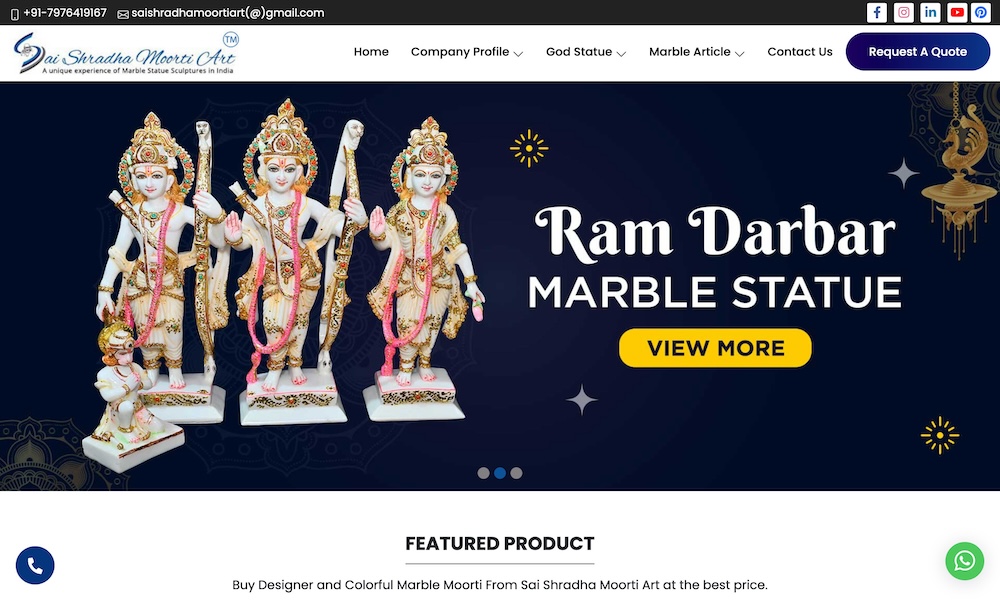The width and height of the screenshot is (1000, 600).
Task: Open the Instagram social icon
Action: point(904,12)
